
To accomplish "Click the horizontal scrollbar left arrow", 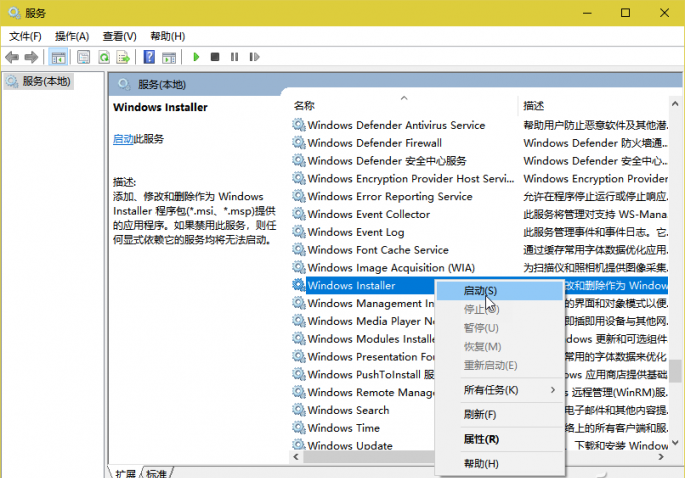I will 296,457.
